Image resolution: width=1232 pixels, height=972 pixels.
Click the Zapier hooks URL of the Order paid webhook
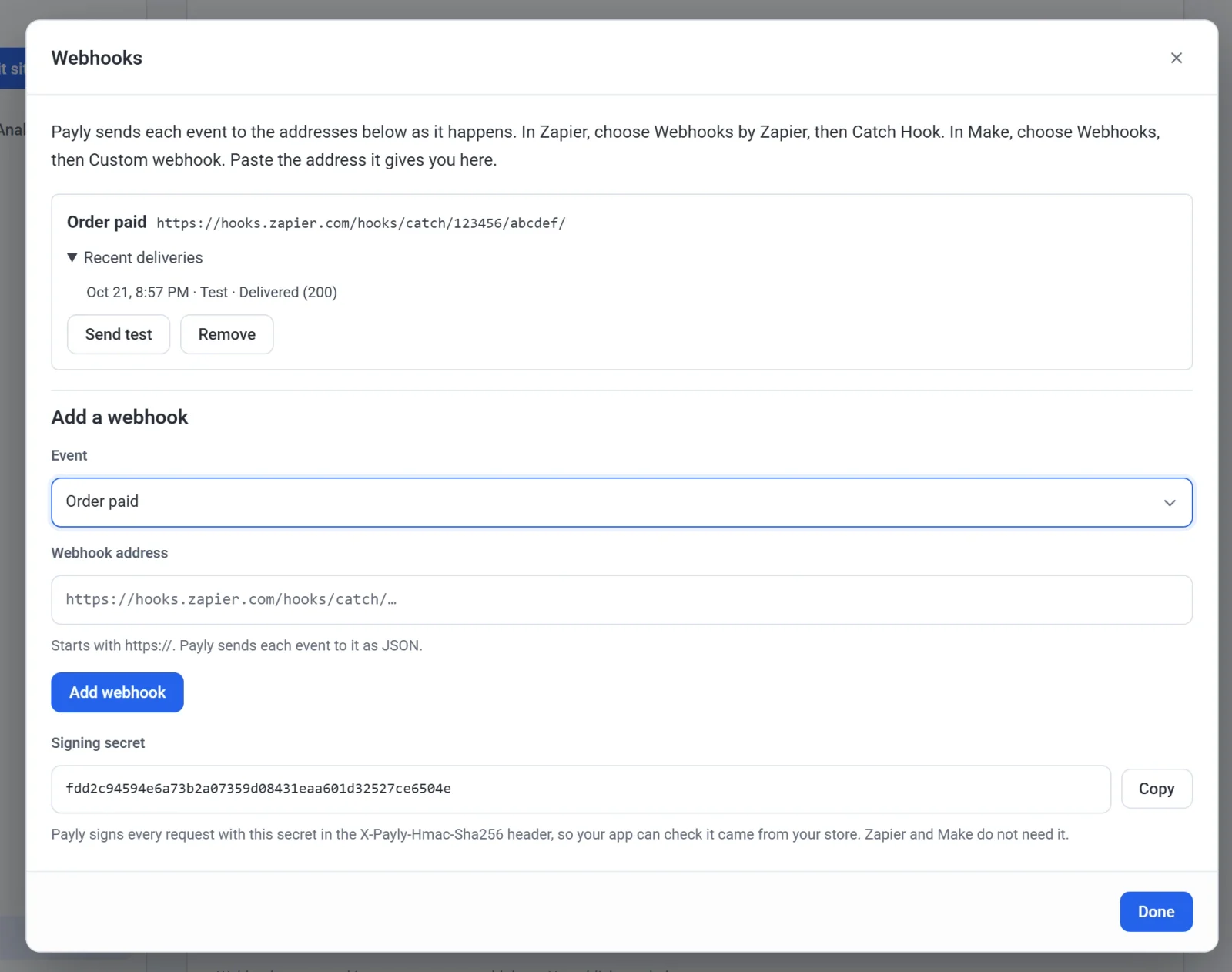point(360,223)
